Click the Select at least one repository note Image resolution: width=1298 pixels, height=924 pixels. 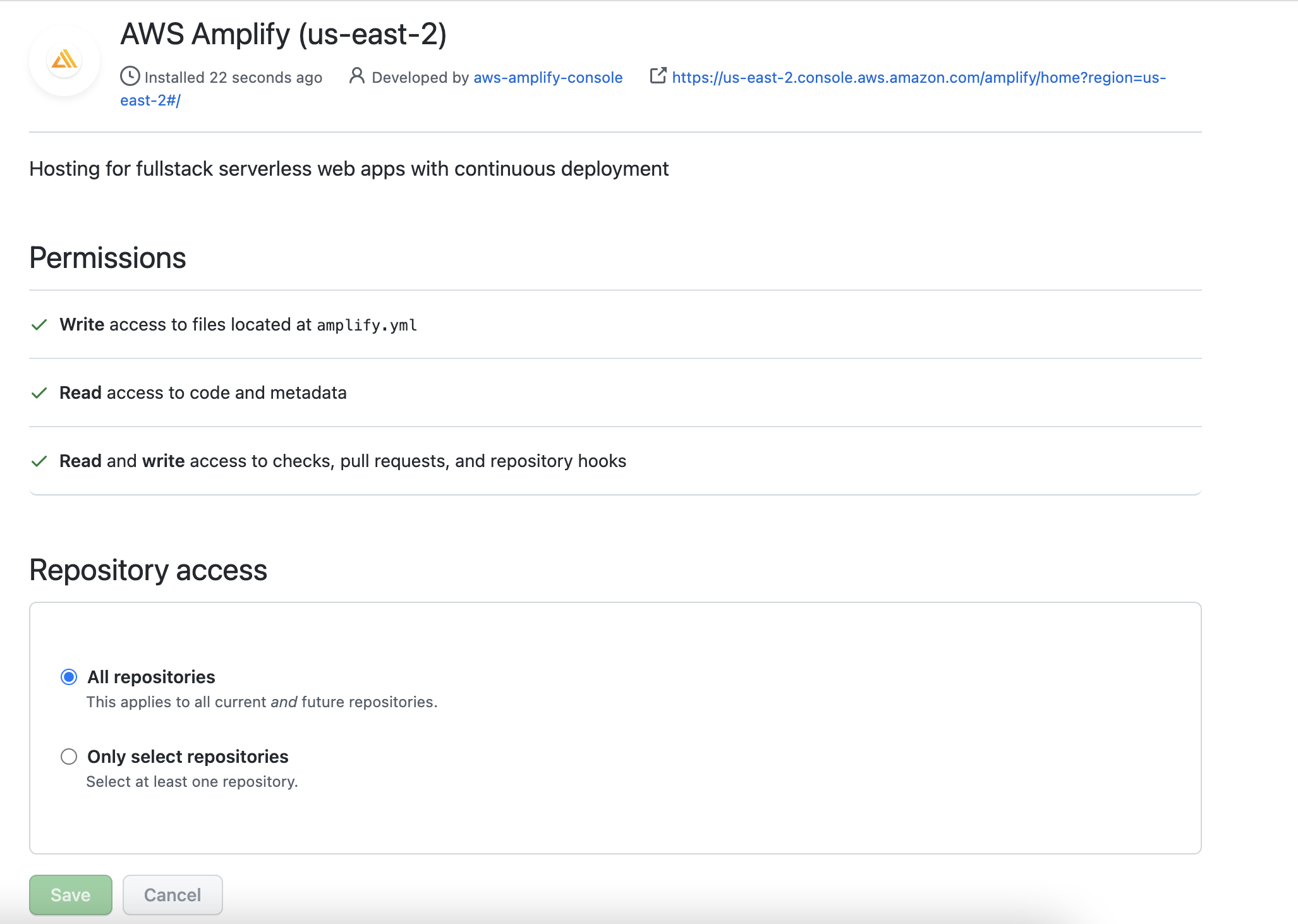pyautogui.click(x=192, y=781)
